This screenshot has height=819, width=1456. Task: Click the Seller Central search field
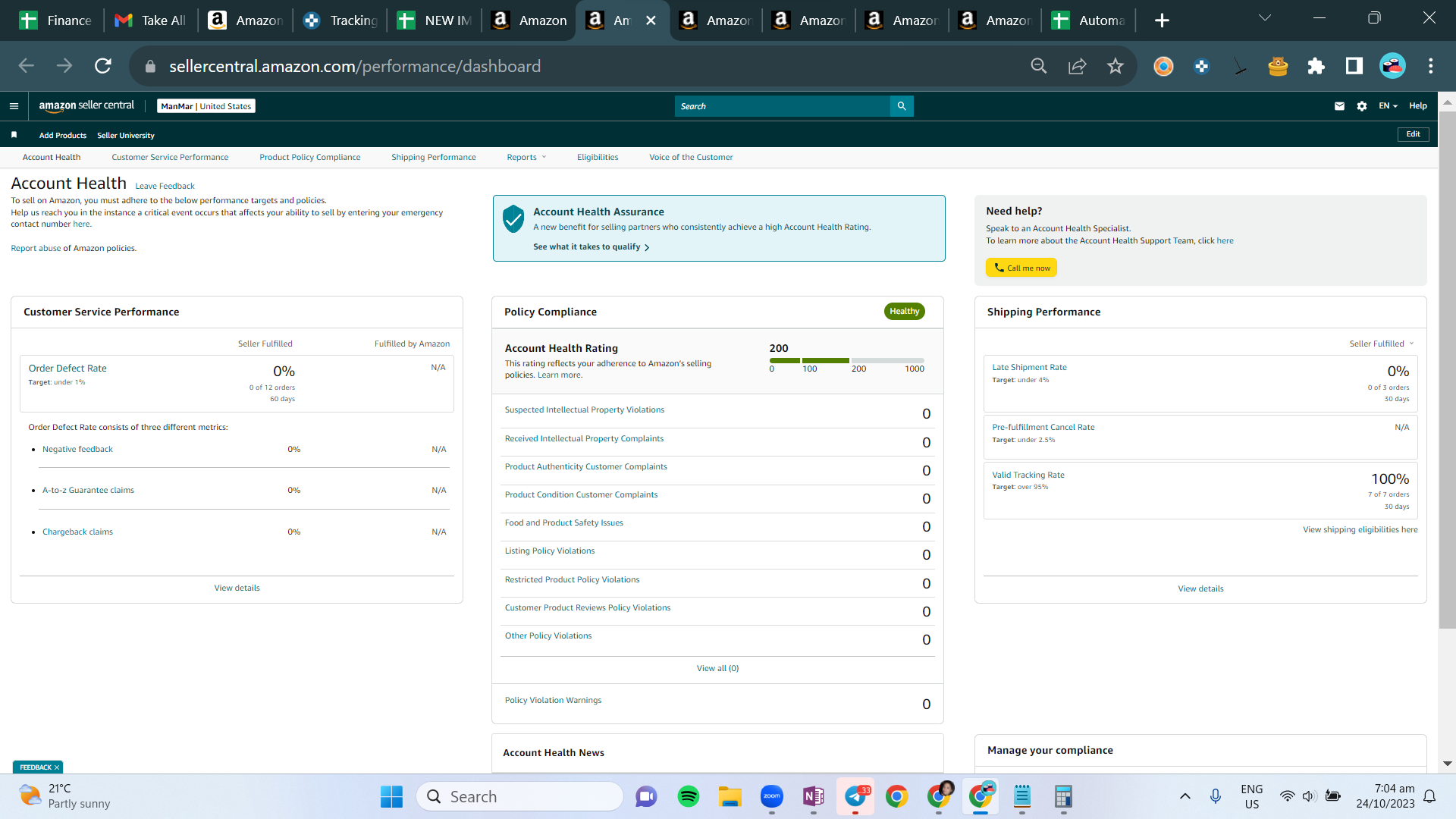(x=782, y=106)
